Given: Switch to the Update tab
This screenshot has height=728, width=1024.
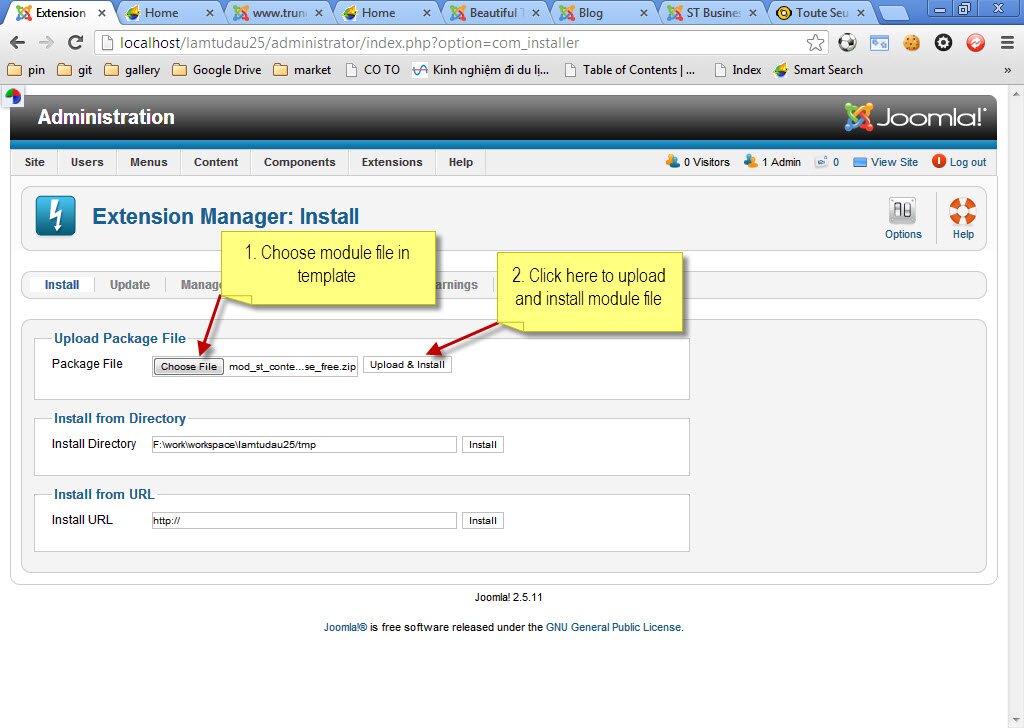Looking at the screenshot, I should pyautogui.click(x=130, y=285).
